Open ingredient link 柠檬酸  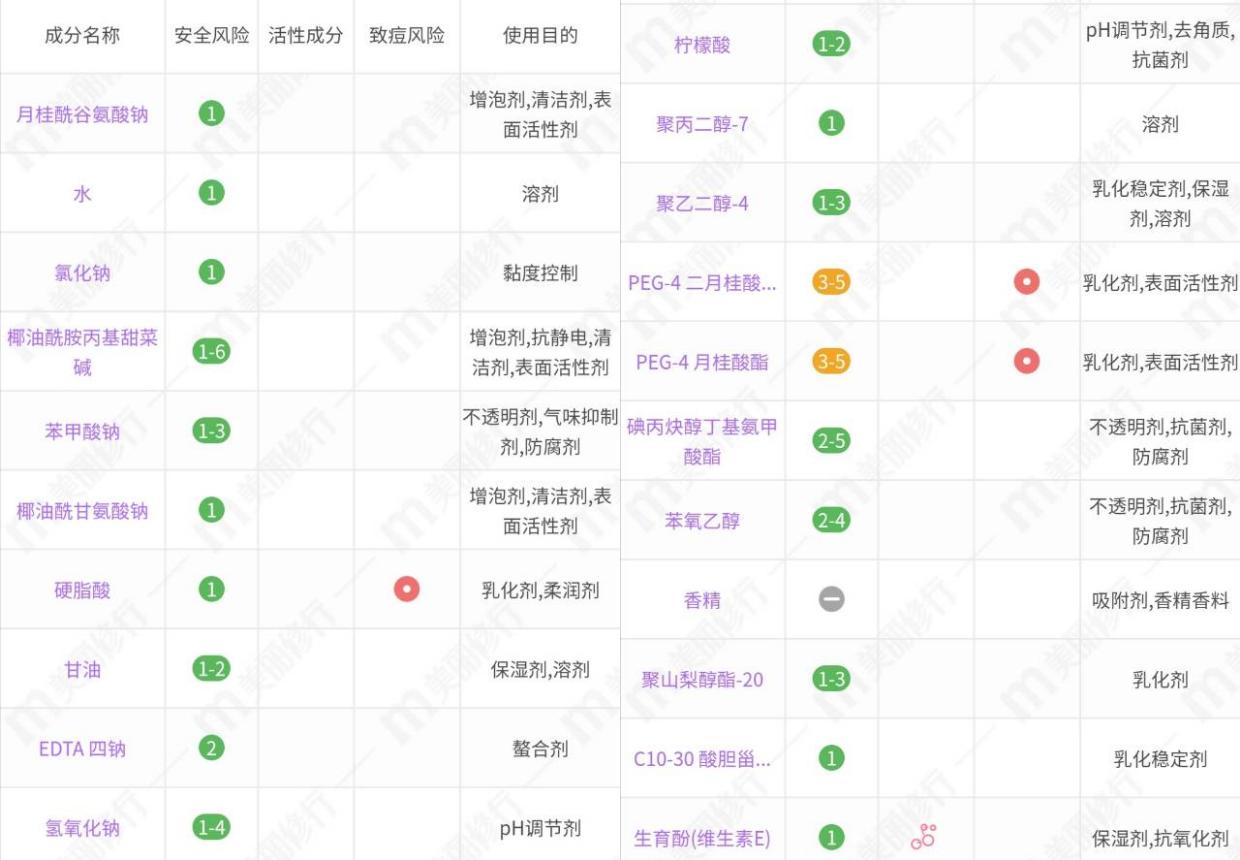pos(702,45)
